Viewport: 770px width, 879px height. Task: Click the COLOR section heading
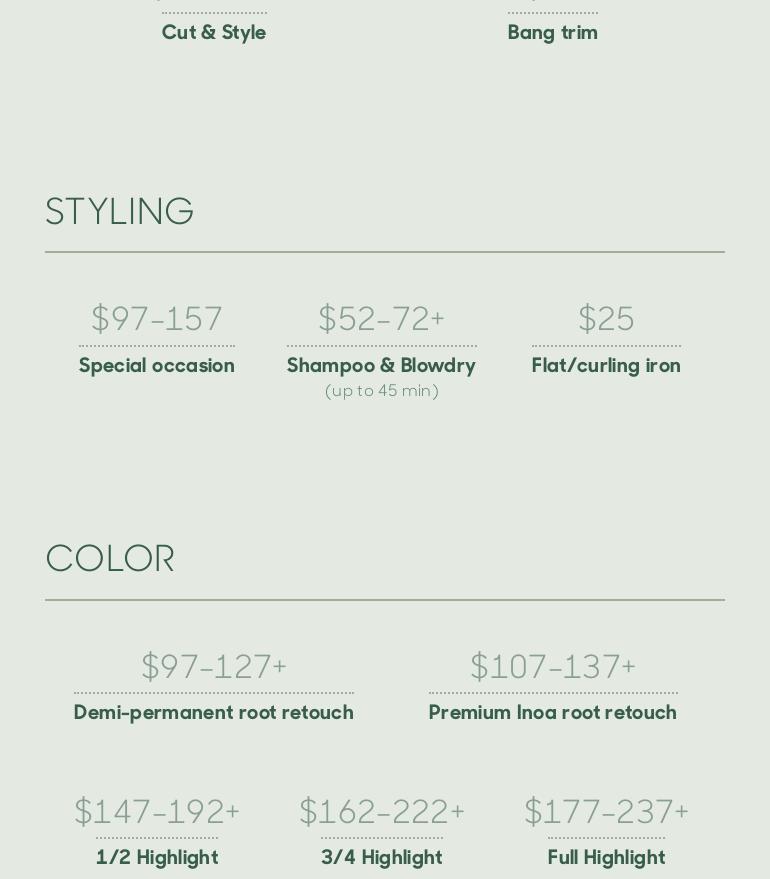point(110,559)
